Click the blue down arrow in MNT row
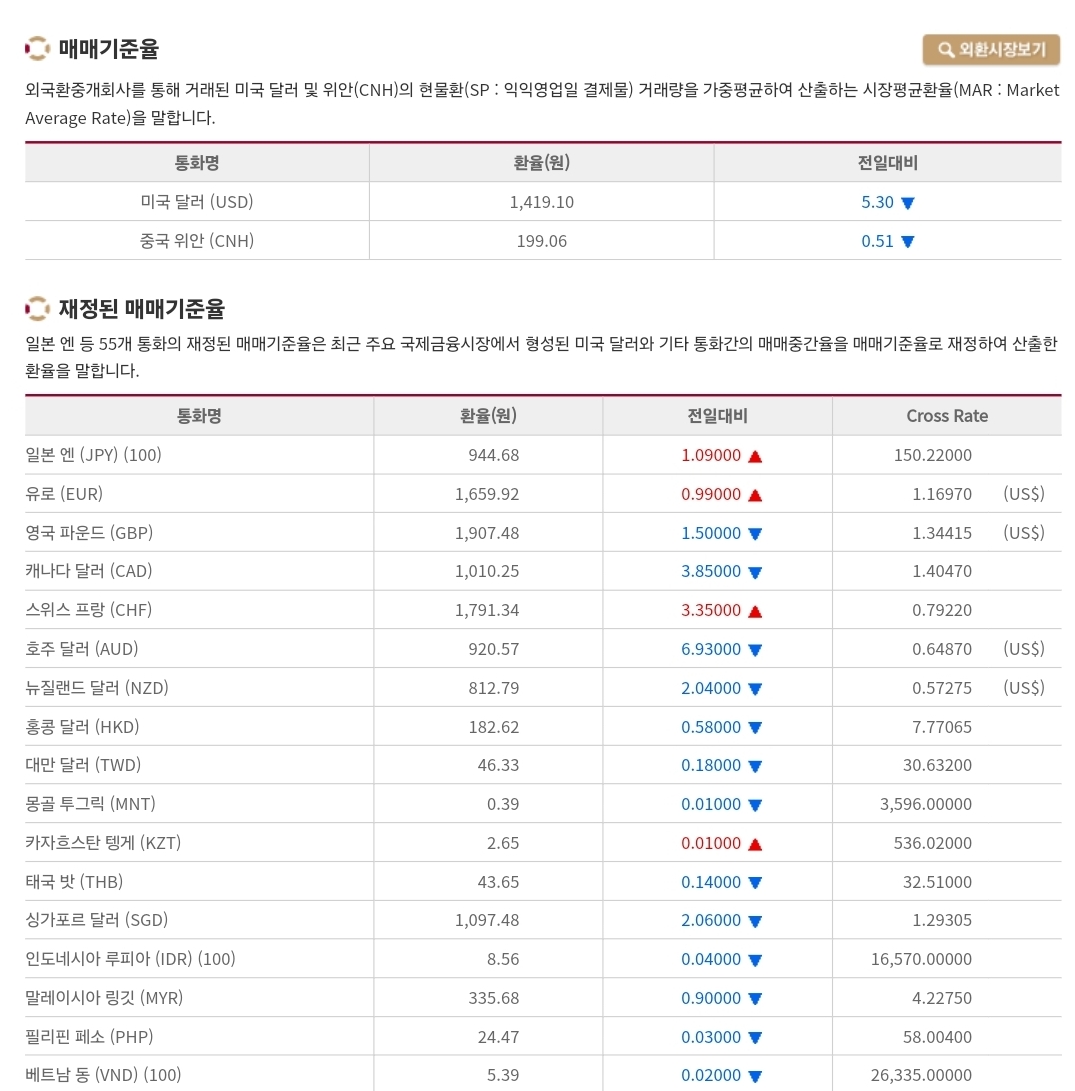1075x1091 pixels. click(x=755, y=805)
